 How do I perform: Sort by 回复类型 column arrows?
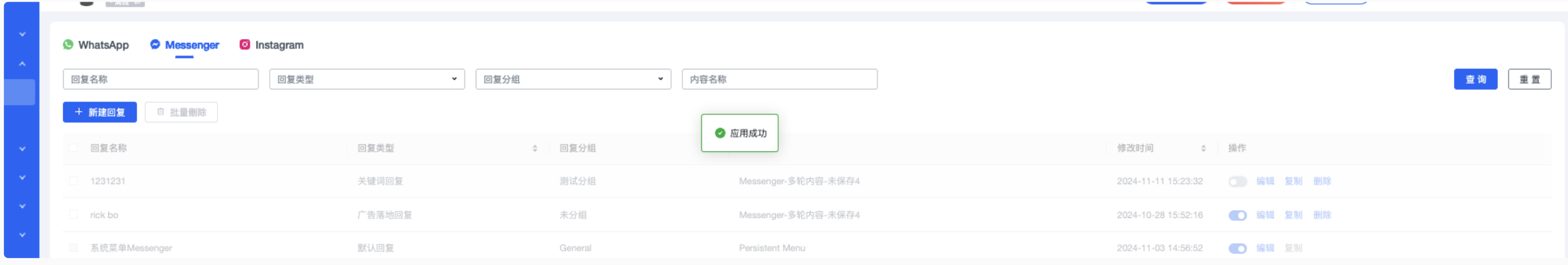[x=534, y=149]
